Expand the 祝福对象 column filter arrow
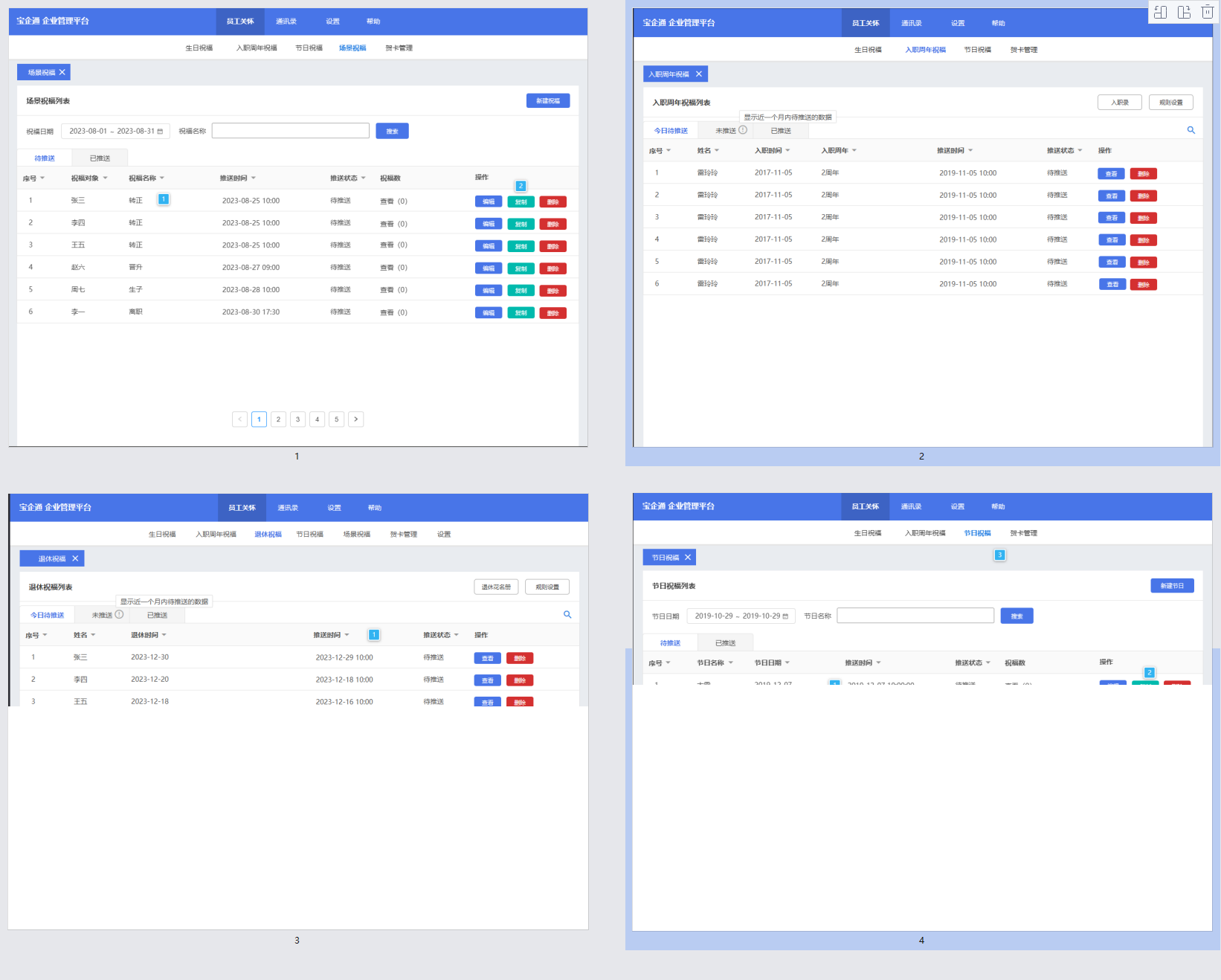This screenshot has width=1221, height=980. pos(106,178)
